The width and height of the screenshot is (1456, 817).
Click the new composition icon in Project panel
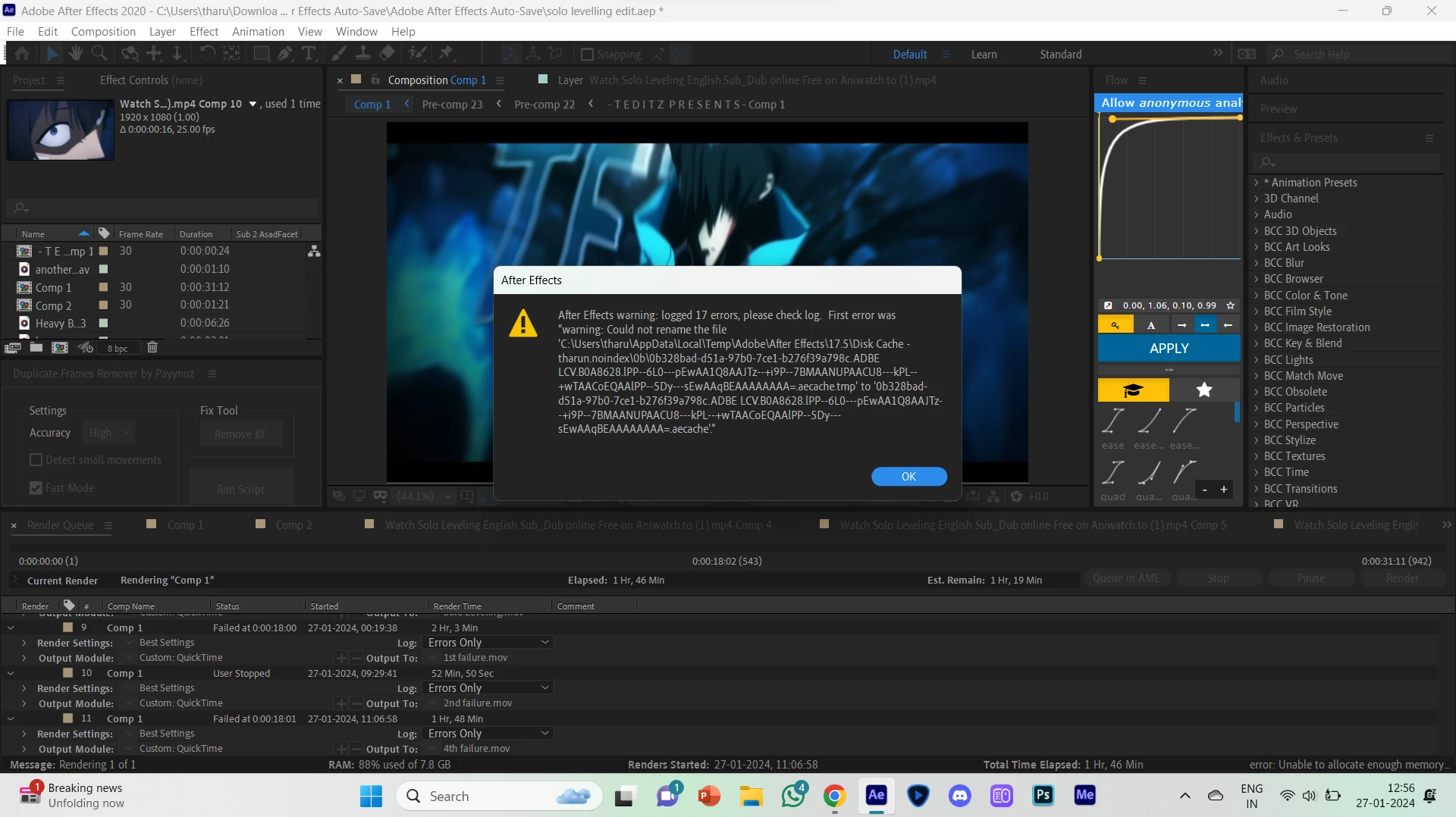(x=60, y=348)
